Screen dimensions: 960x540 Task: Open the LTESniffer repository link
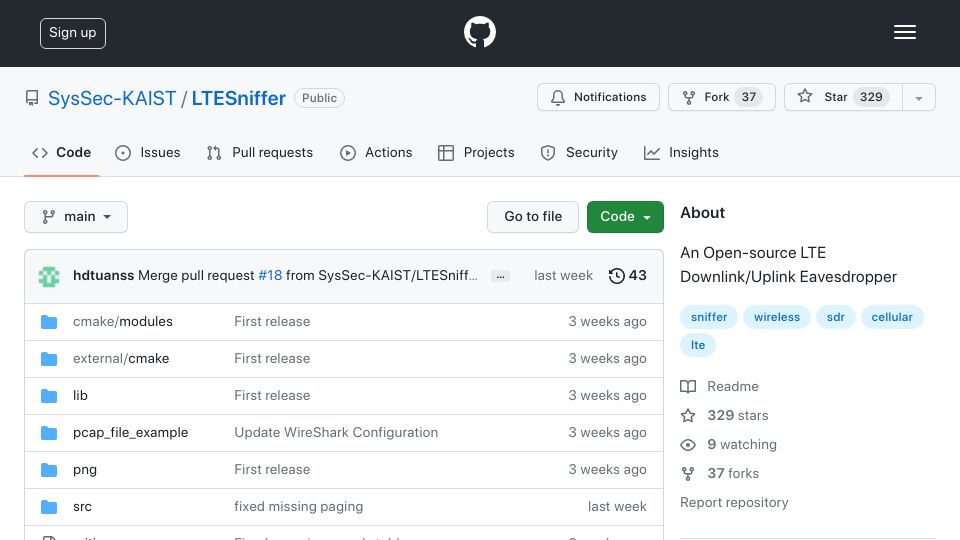pyautogui.click(x=238, y=98)
